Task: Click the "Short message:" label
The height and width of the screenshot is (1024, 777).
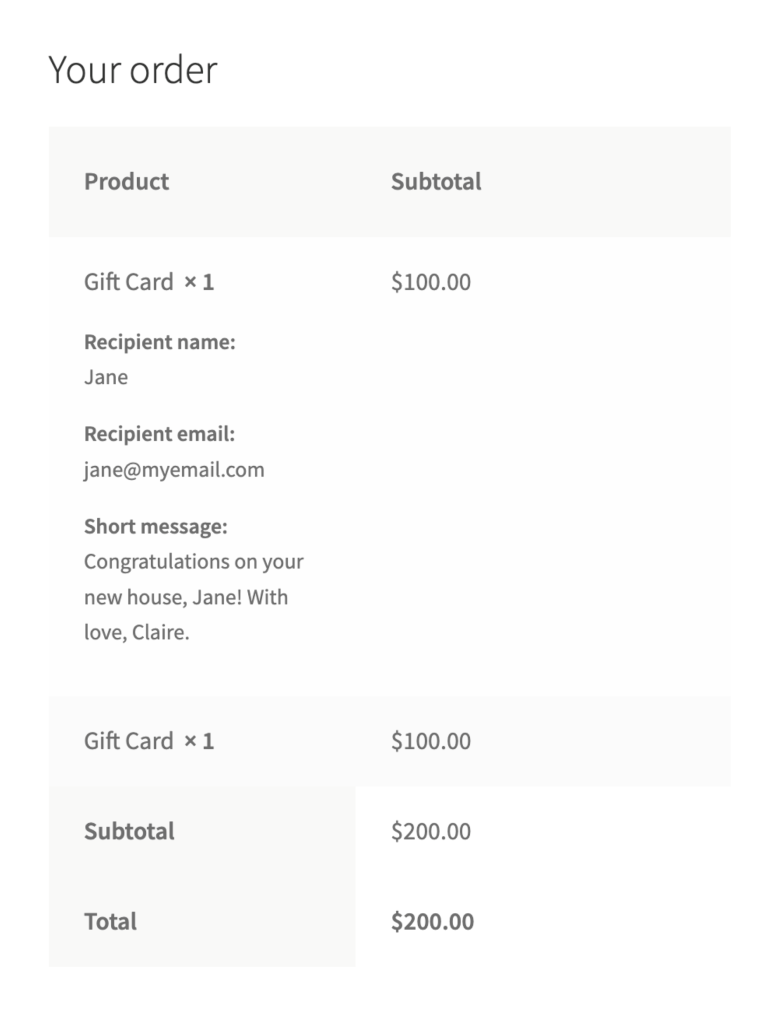Action: (155, 526)
